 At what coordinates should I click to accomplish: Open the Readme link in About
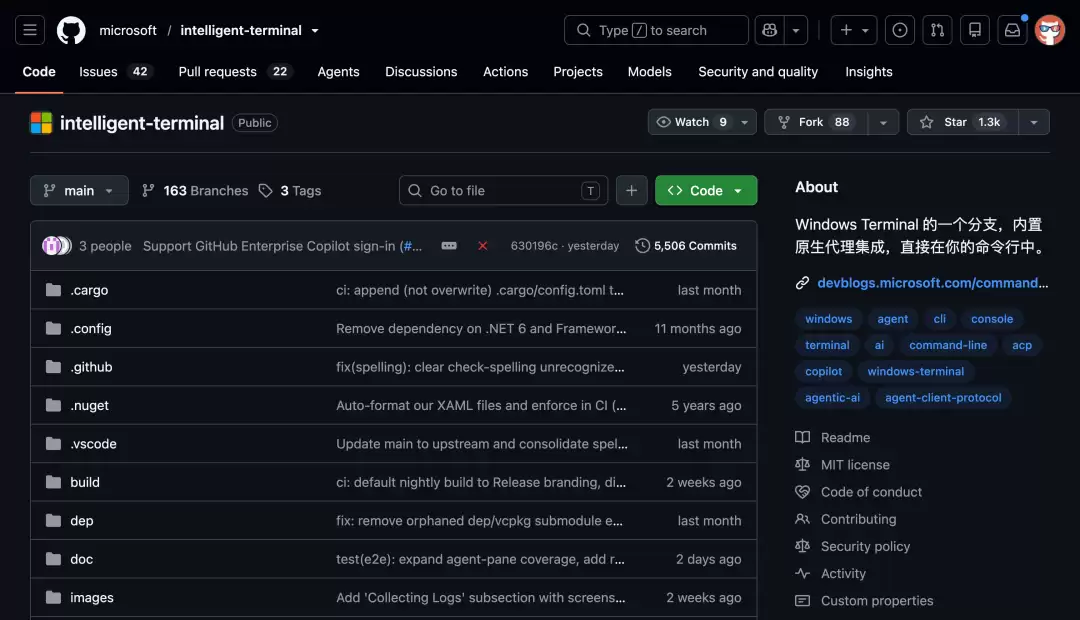[845, 437]
